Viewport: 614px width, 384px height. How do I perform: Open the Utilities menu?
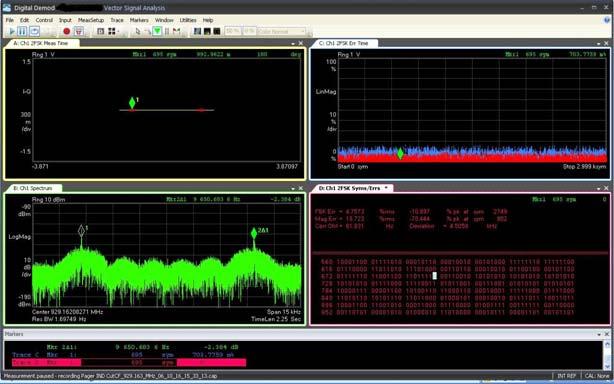click(188, 20)
